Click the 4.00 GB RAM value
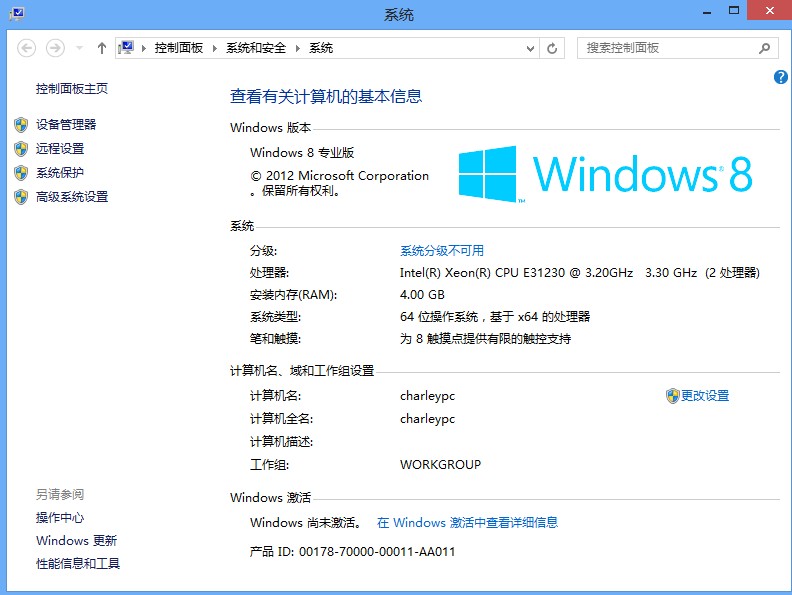Screen dimensions: 792x595 click(x=422, y=294)
